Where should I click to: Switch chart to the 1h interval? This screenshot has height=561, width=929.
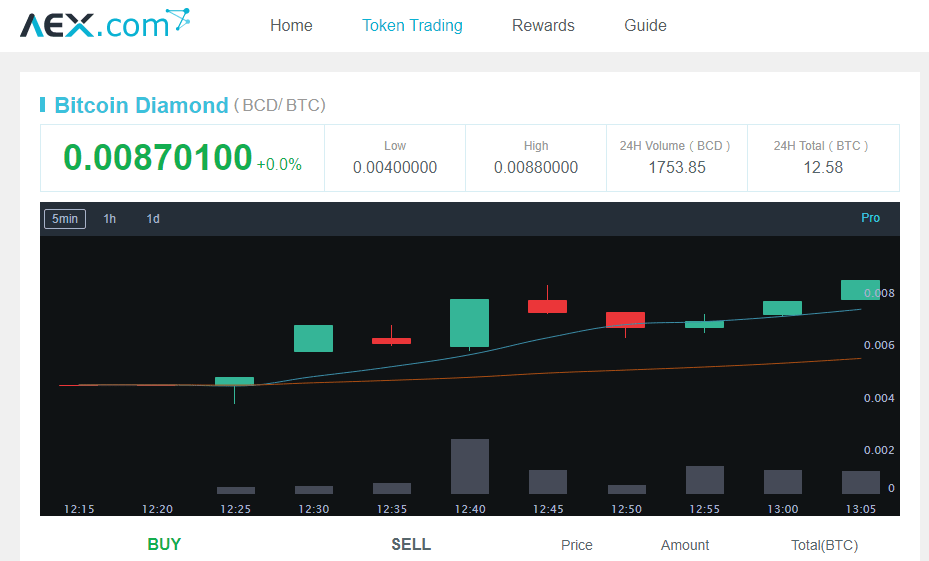point(110,219)
